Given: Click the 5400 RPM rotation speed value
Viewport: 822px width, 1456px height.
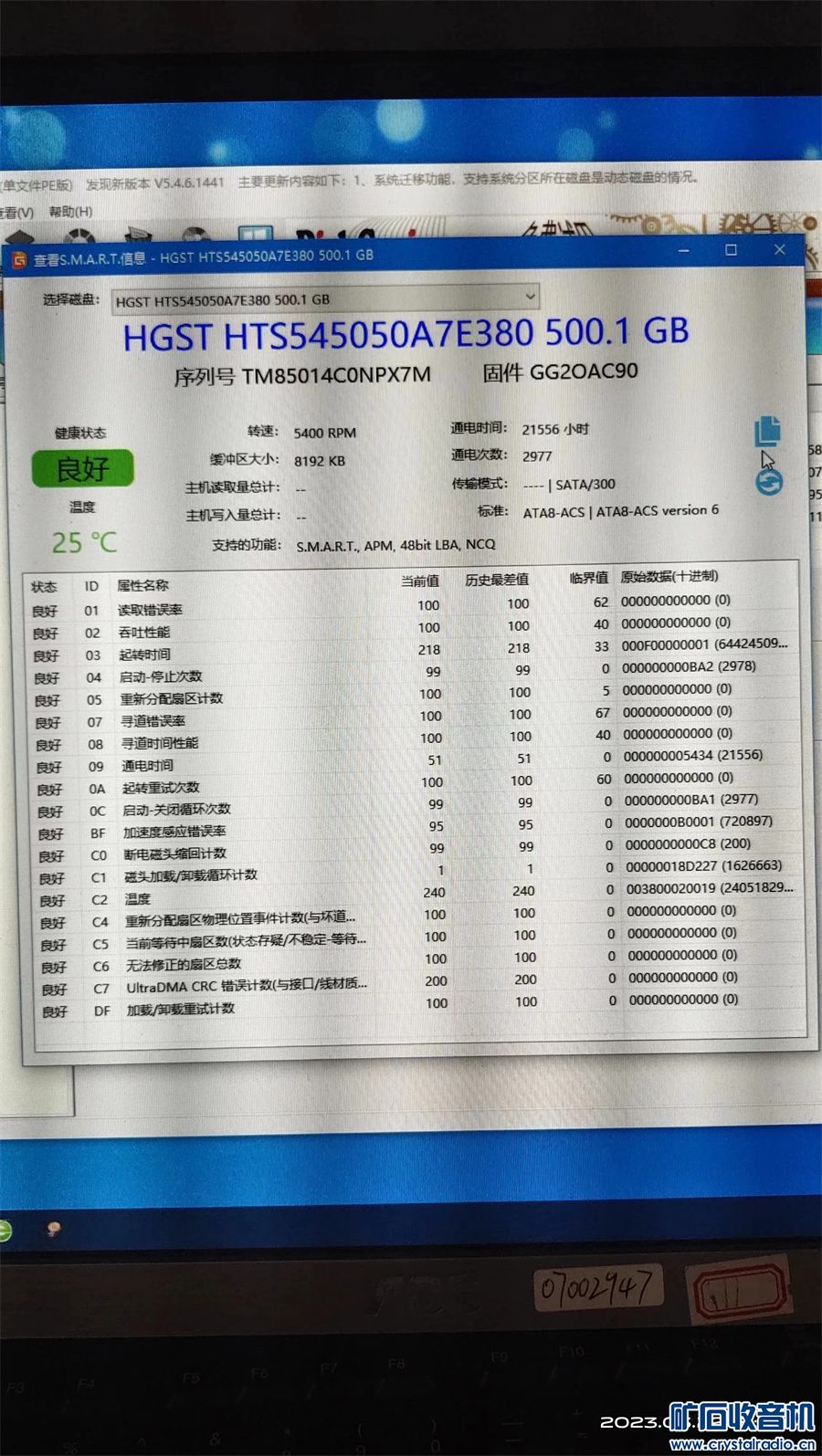Looking at the screenshot, I should [x=325, y=433].
